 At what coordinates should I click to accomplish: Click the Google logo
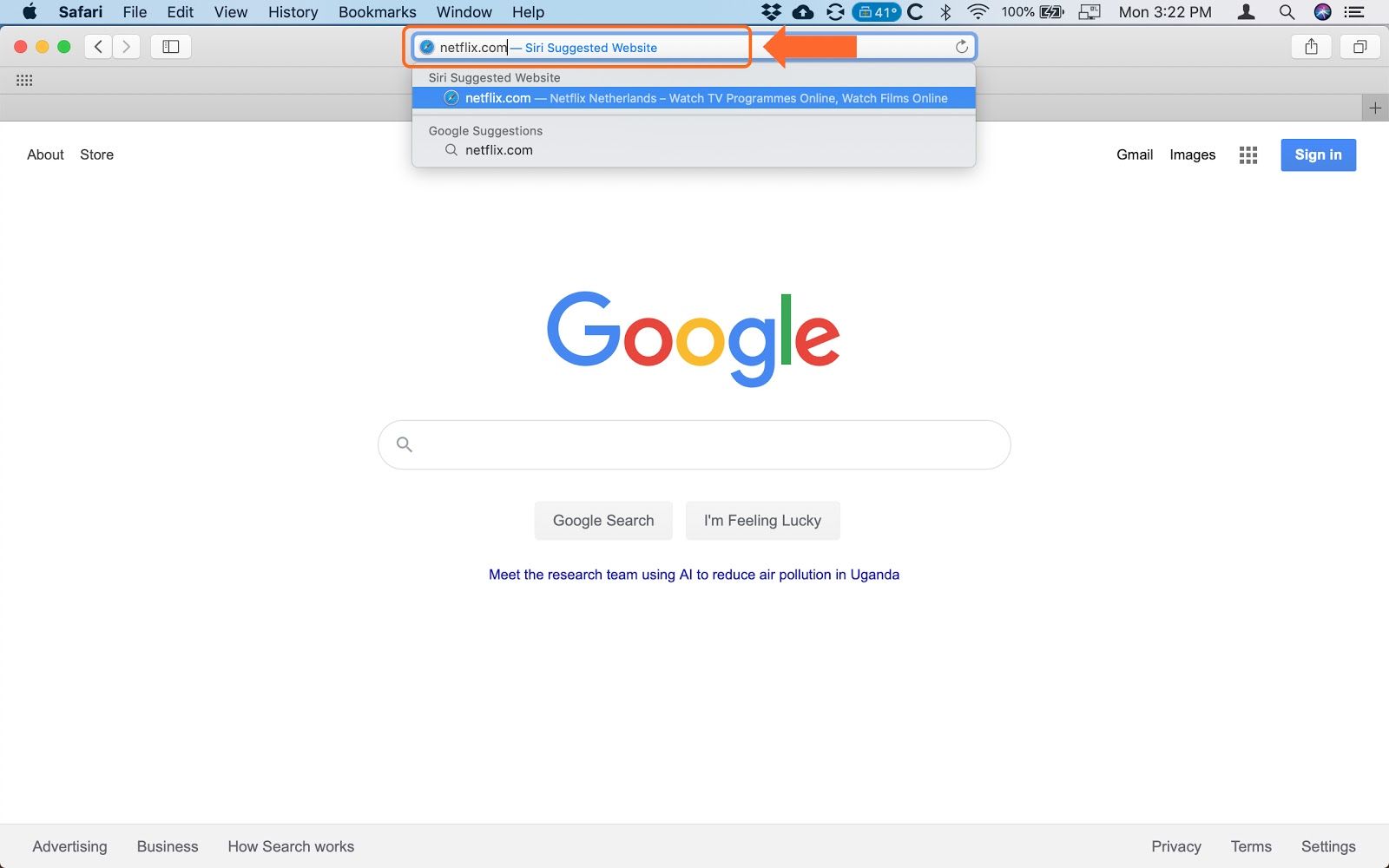pyautogui.click(x=694, y=339)
